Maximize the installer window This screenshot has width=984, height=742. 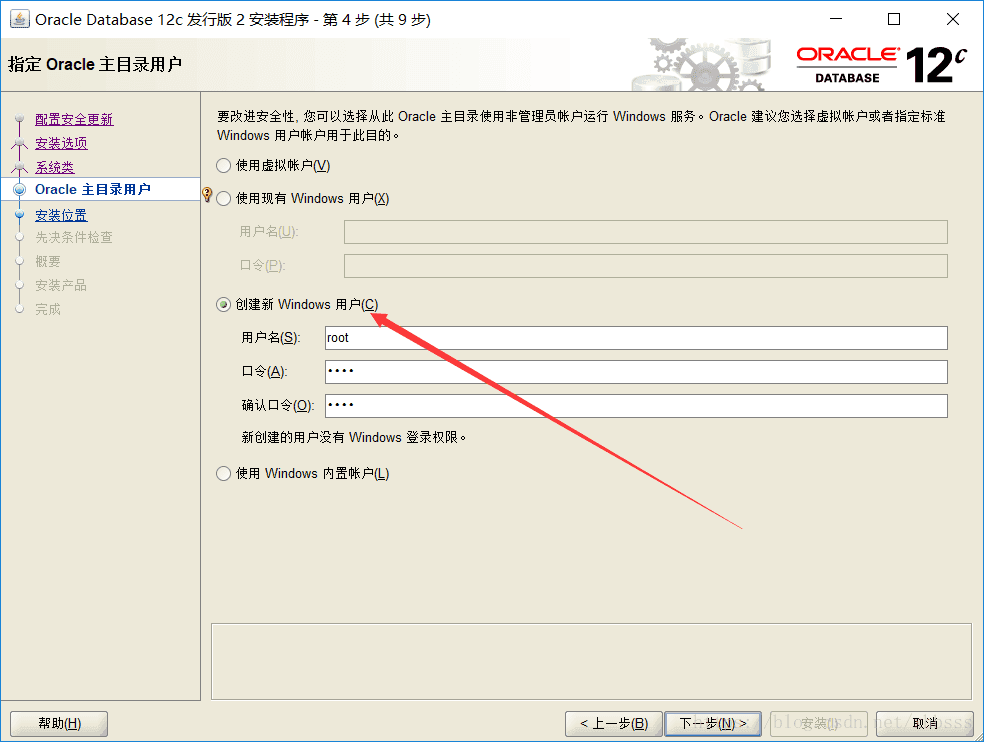(x=894, y=19)
